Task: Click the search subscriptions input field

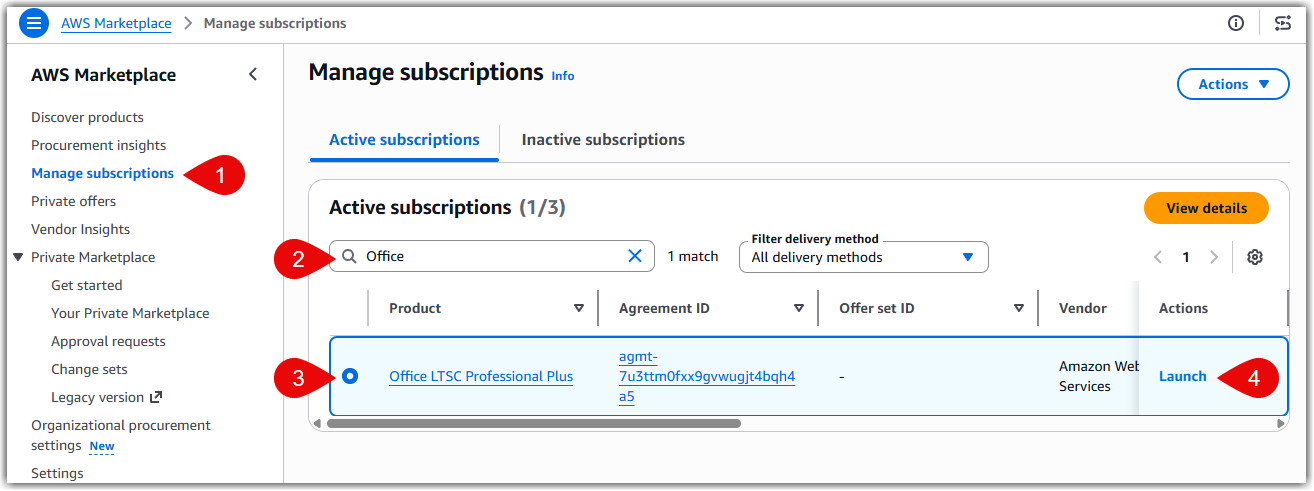Action: coord(490,256)
